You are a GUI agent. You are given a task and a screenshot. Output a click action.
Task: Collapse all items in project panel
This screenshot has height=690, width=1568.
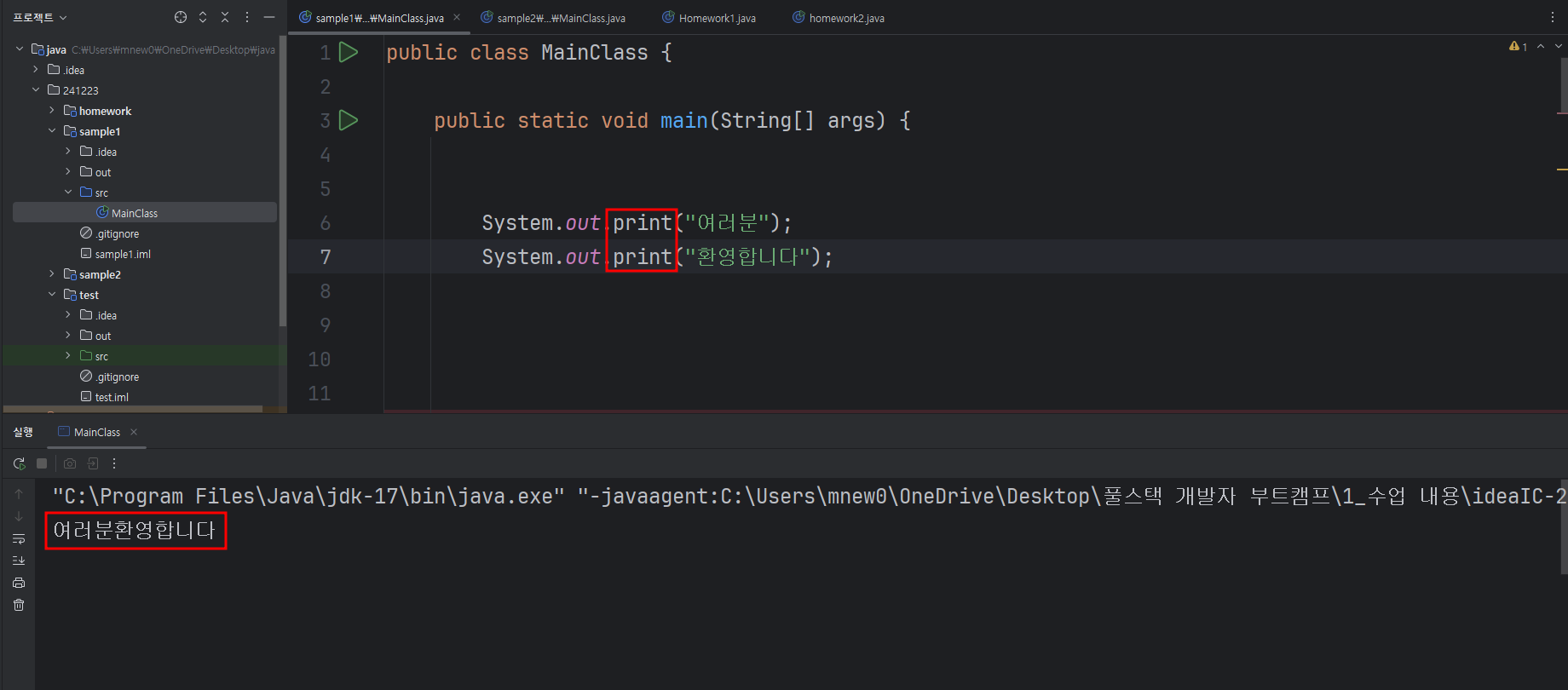click(x=225, y=17)
